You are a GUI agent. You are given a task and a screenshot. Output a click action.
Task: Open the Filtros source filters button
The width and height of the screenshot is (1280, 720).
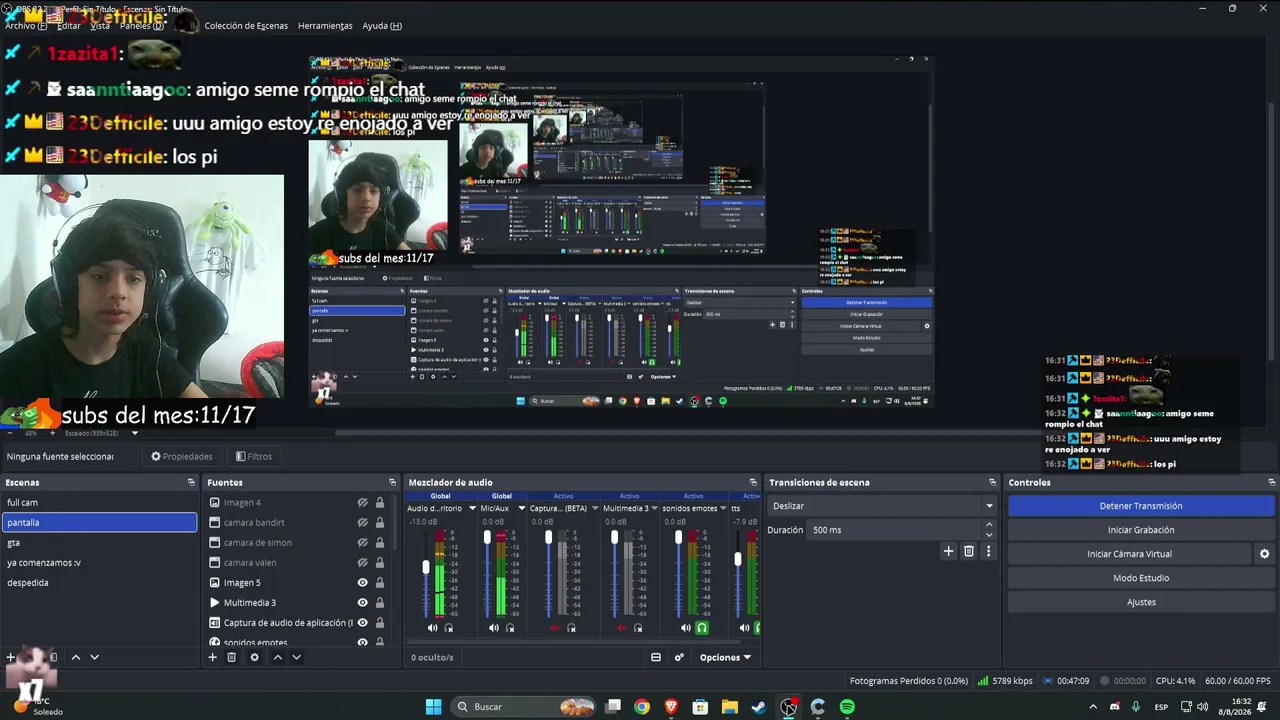click(x=254, y=456)
